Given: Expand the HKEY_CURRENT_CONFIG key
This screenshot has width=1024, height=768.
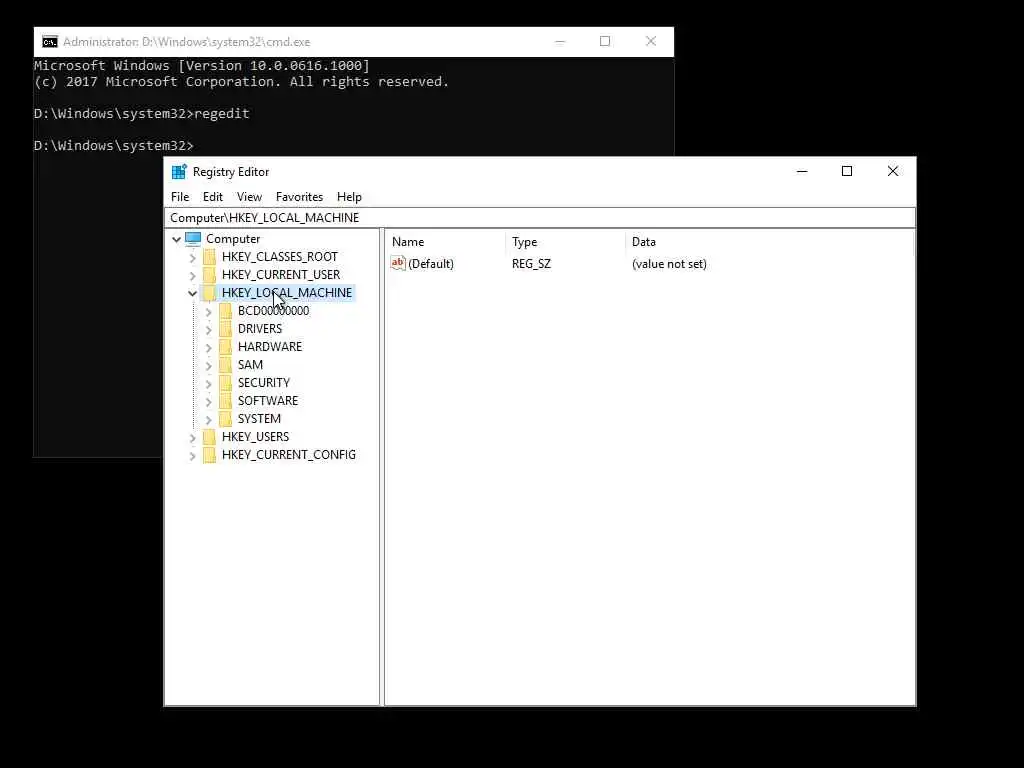Looking at the screenshot, I should pyautogui.click(x=193, y=455).
